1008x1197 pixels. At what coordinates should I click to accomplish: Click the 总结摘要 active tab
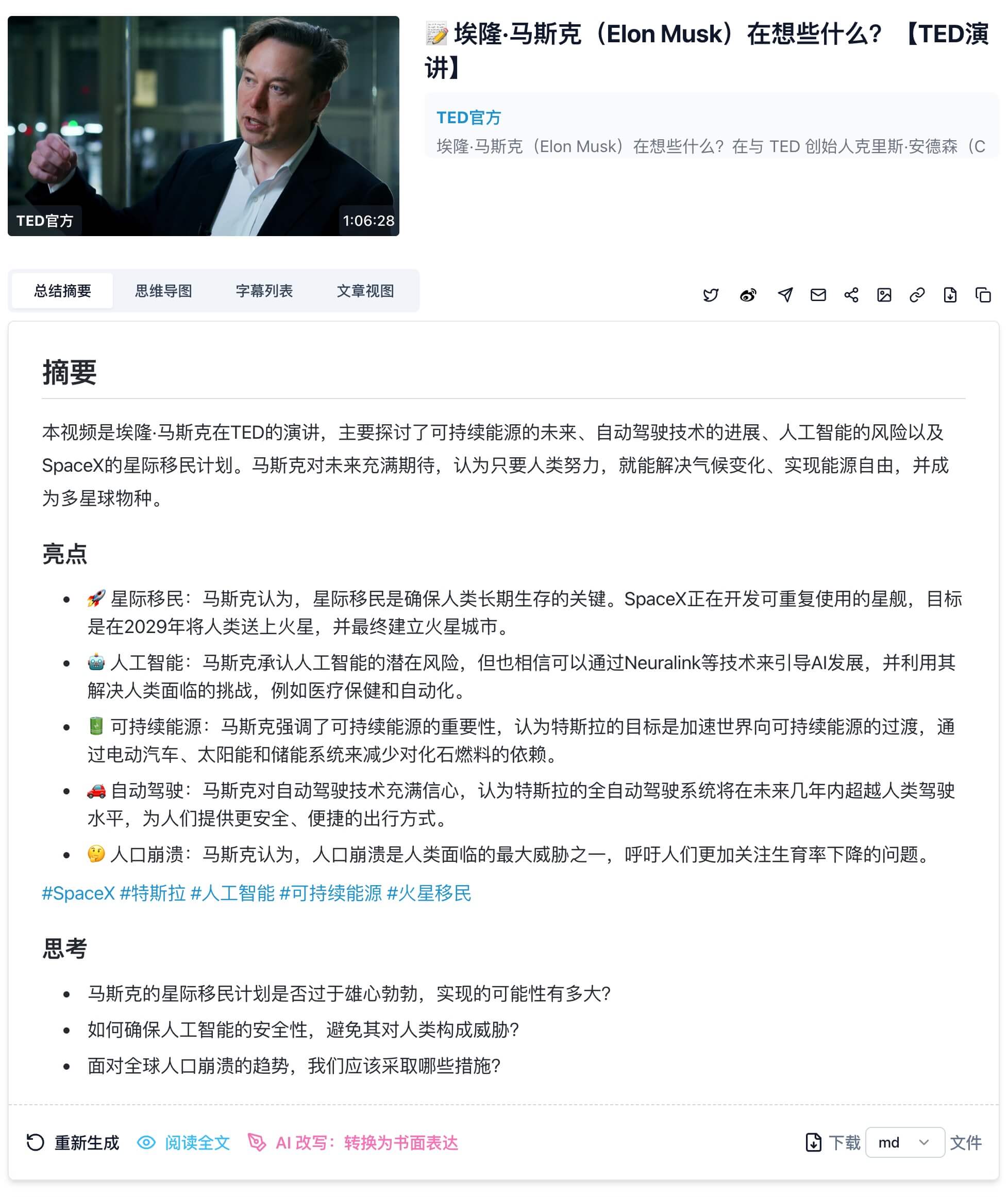62,292
